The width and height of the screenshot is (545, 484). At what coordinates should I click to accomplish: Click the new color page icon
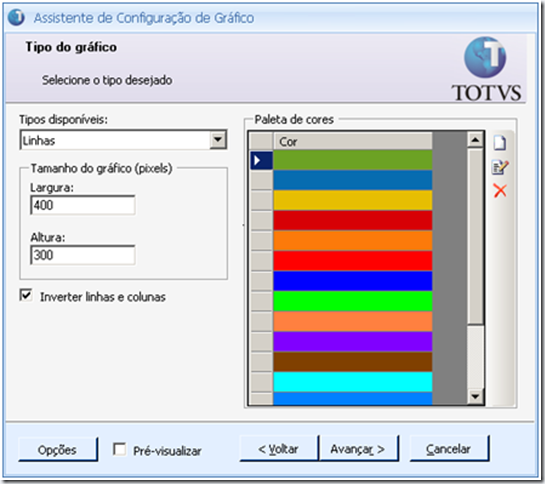click(x=500, y=143)
